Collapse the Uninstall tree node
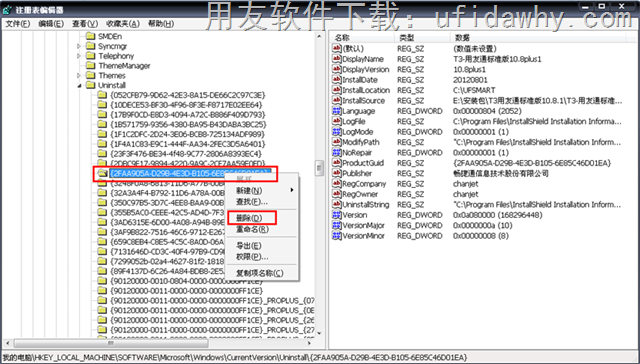Image resolution: width=640 pixels, height=364 pixels. (x=79, y=85)
